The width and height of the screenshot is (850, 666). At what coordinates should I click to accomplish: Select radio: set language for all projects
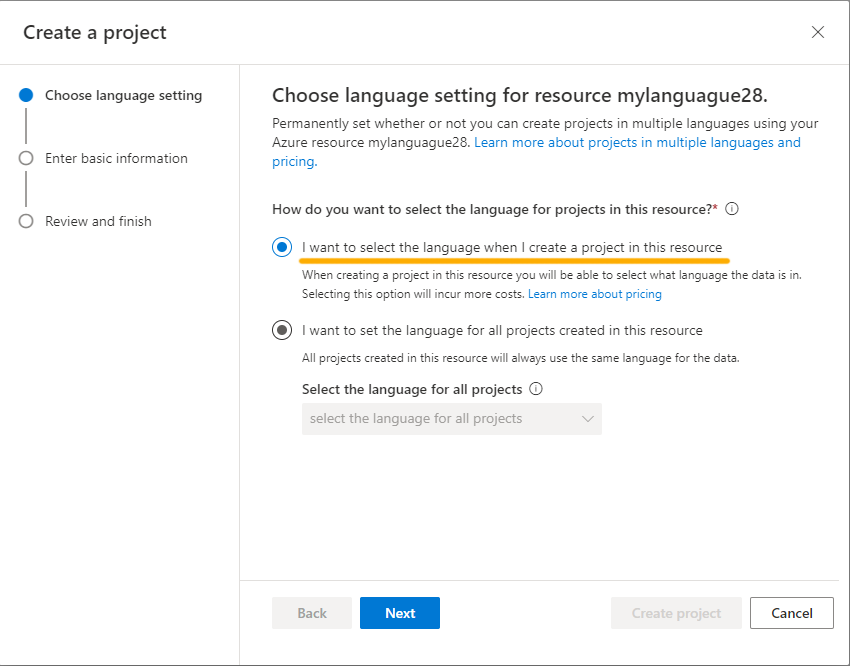click(x=282, y=330)
